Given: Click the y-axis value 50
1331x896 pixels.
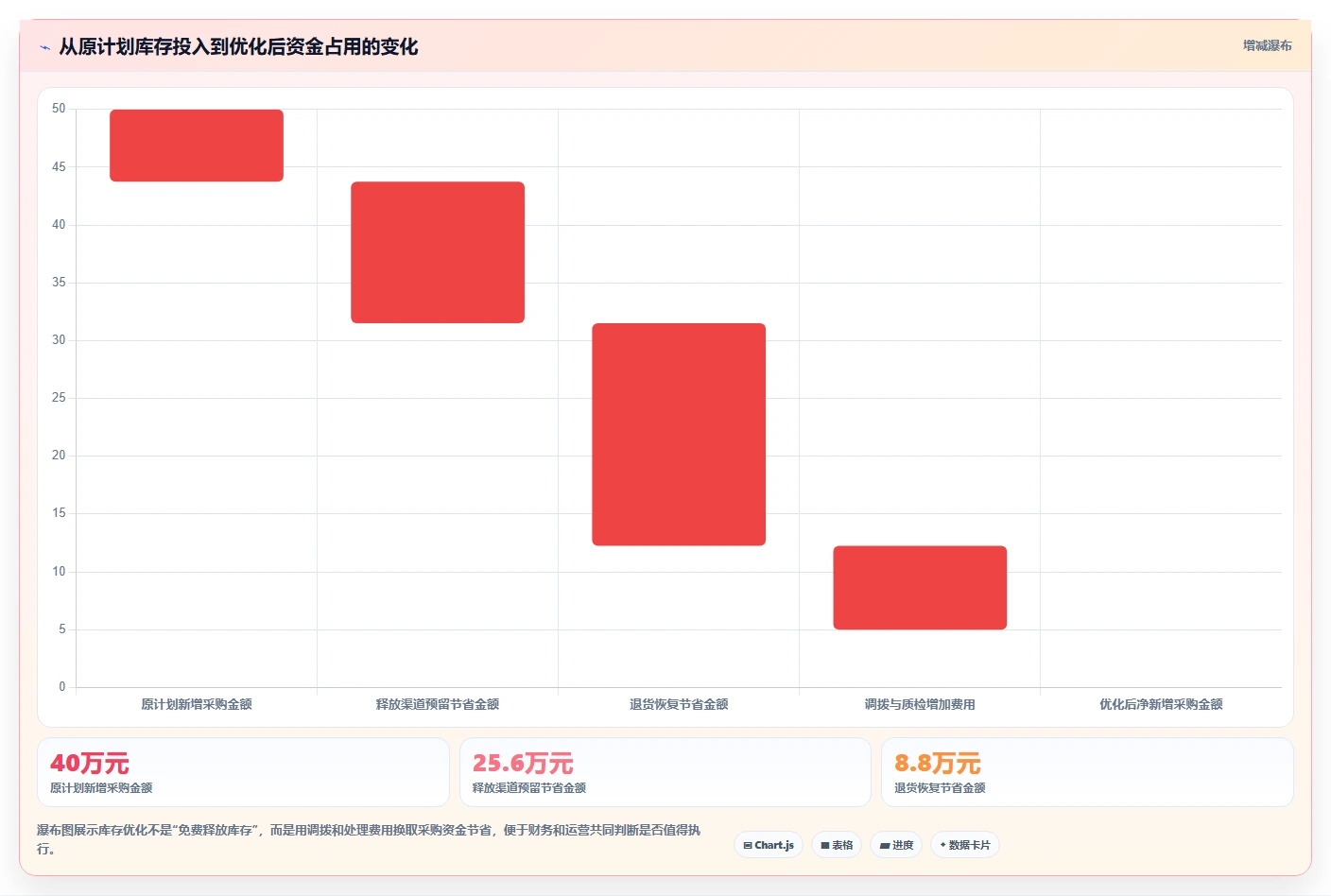Looking at the screenshot, I should coord(59,109).
